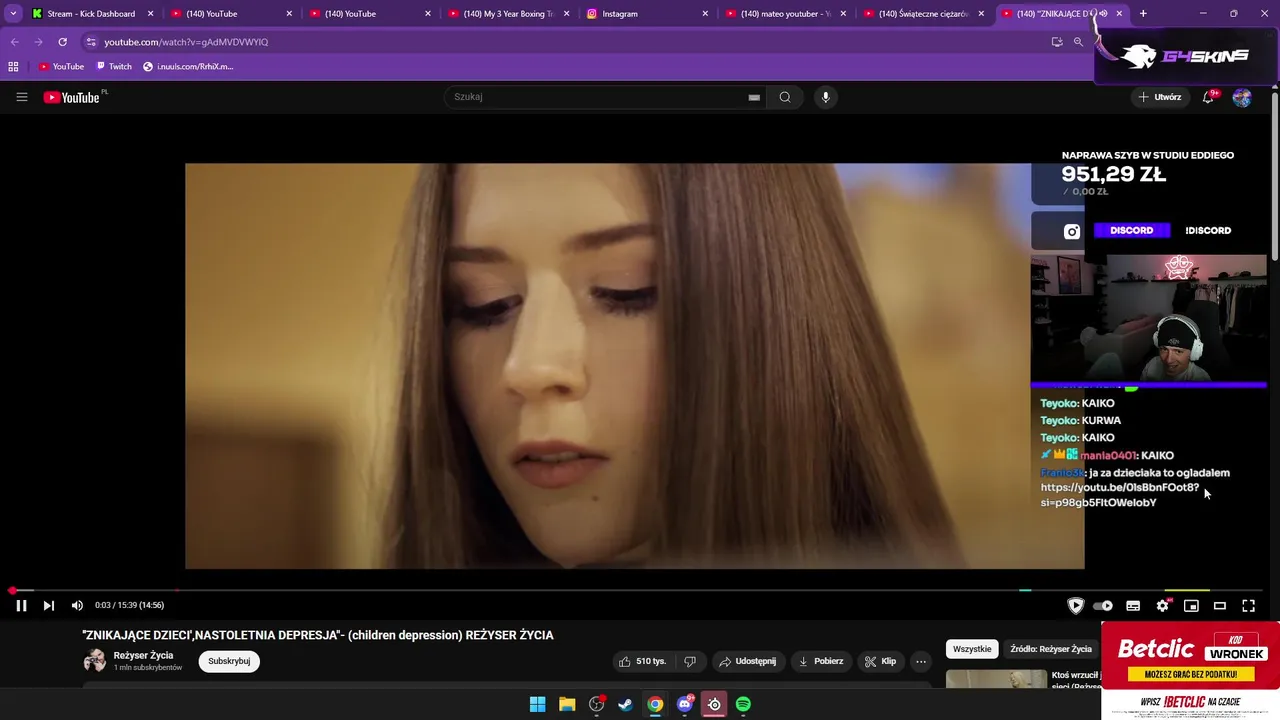Image resolution: width=1280 pixels, height=720 pixels.
Task: Click the zoom magnifier icon in address bar
Action: [1078, 42]
